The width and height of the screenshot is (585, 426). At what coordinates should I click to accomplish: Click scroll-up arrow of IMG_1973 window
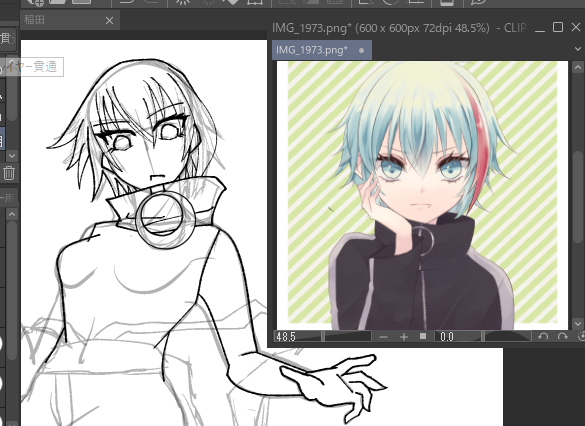point(578,68)
